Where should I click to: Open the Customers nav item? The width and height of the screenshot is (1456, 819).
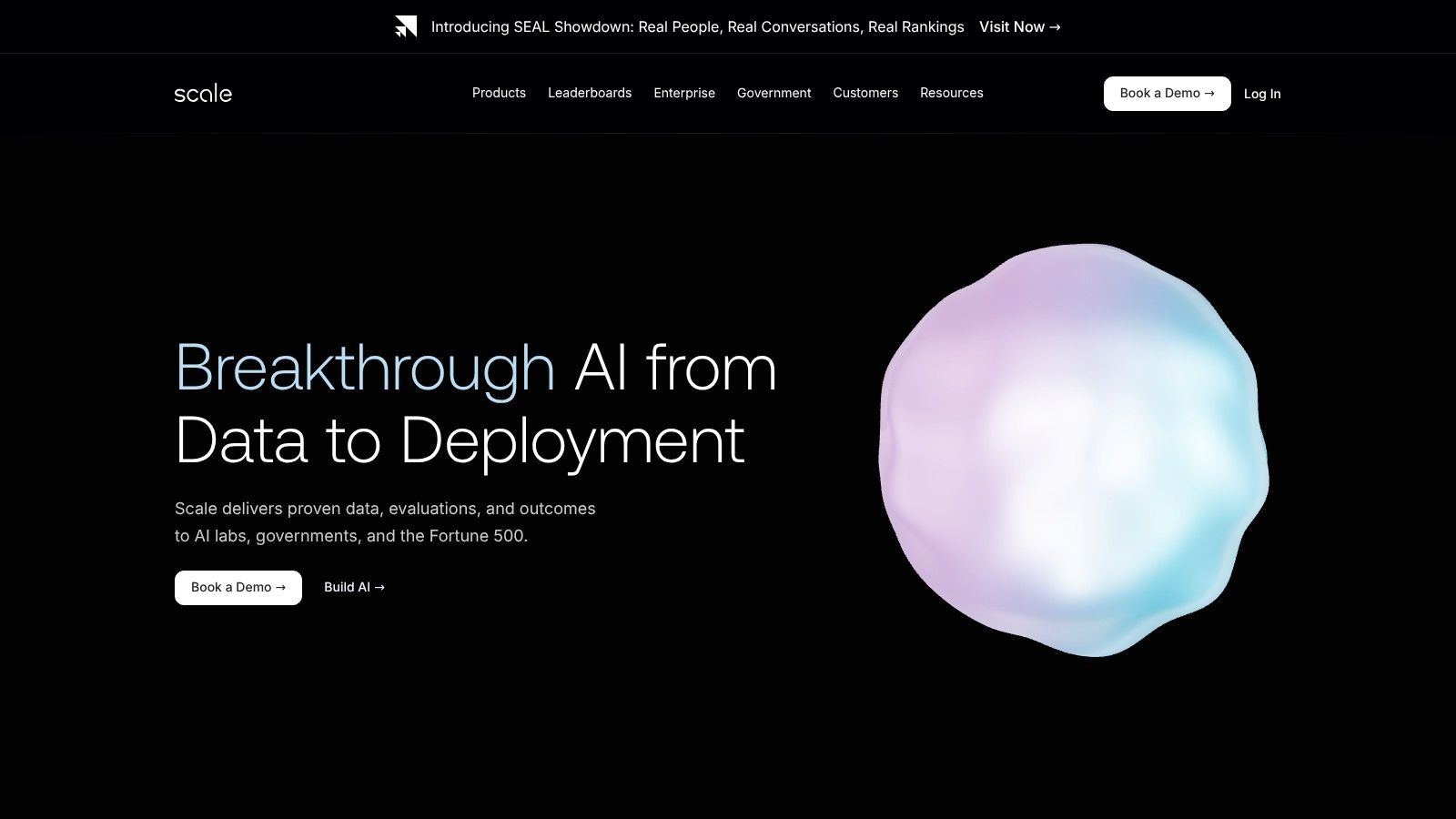click(x=865, y=93)
